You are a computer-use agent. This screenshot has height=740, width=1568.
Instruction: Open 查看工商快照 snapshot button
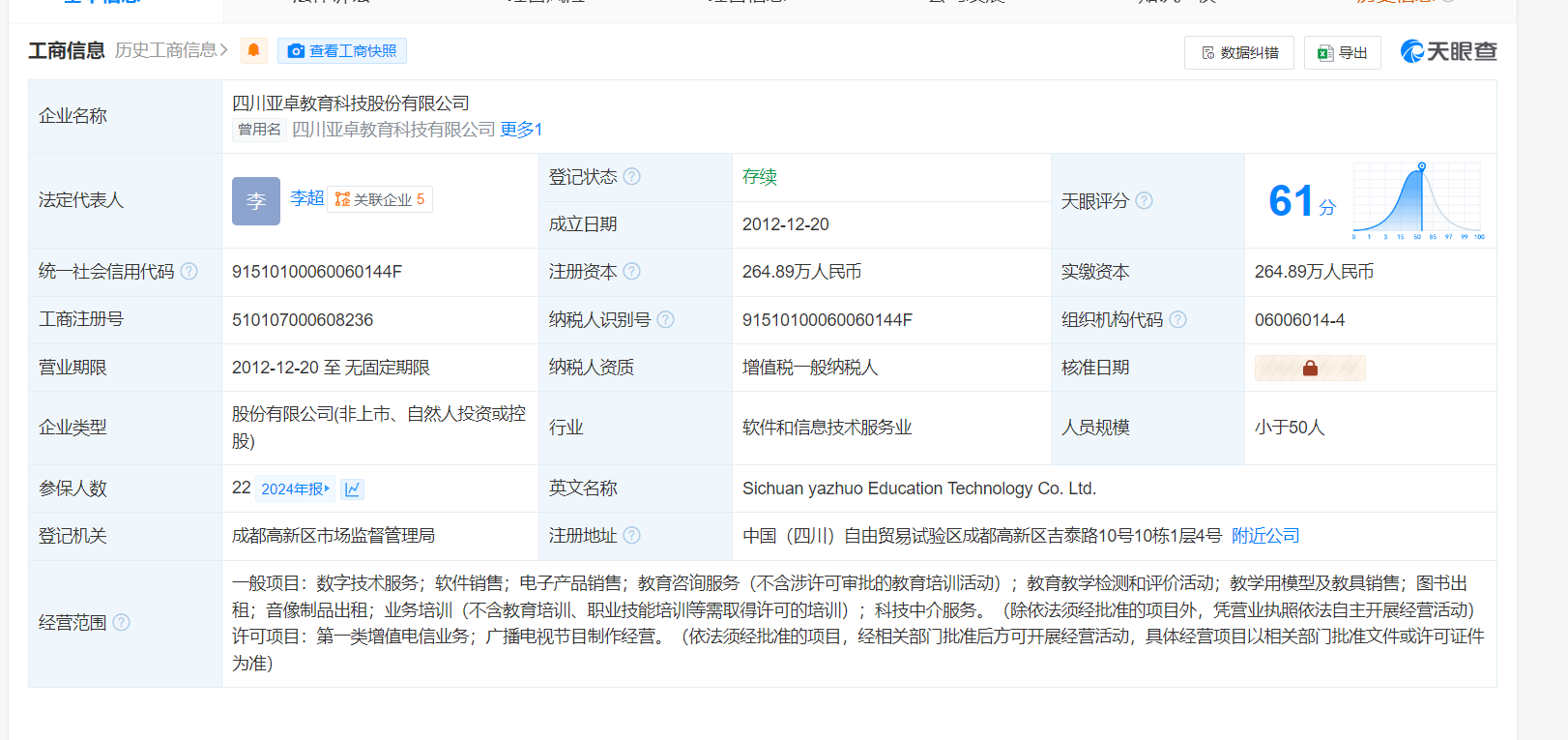coord(342,50)
